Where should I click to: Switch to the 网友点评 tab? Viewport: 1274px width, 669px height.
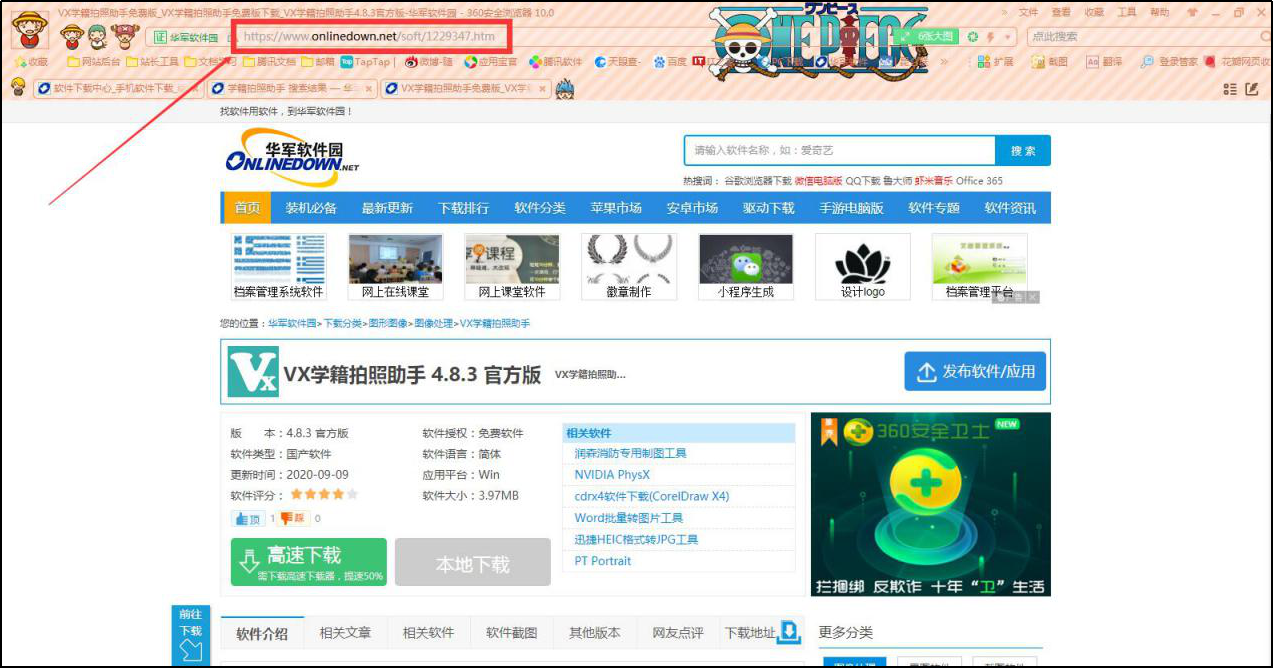tap(678, 633)
